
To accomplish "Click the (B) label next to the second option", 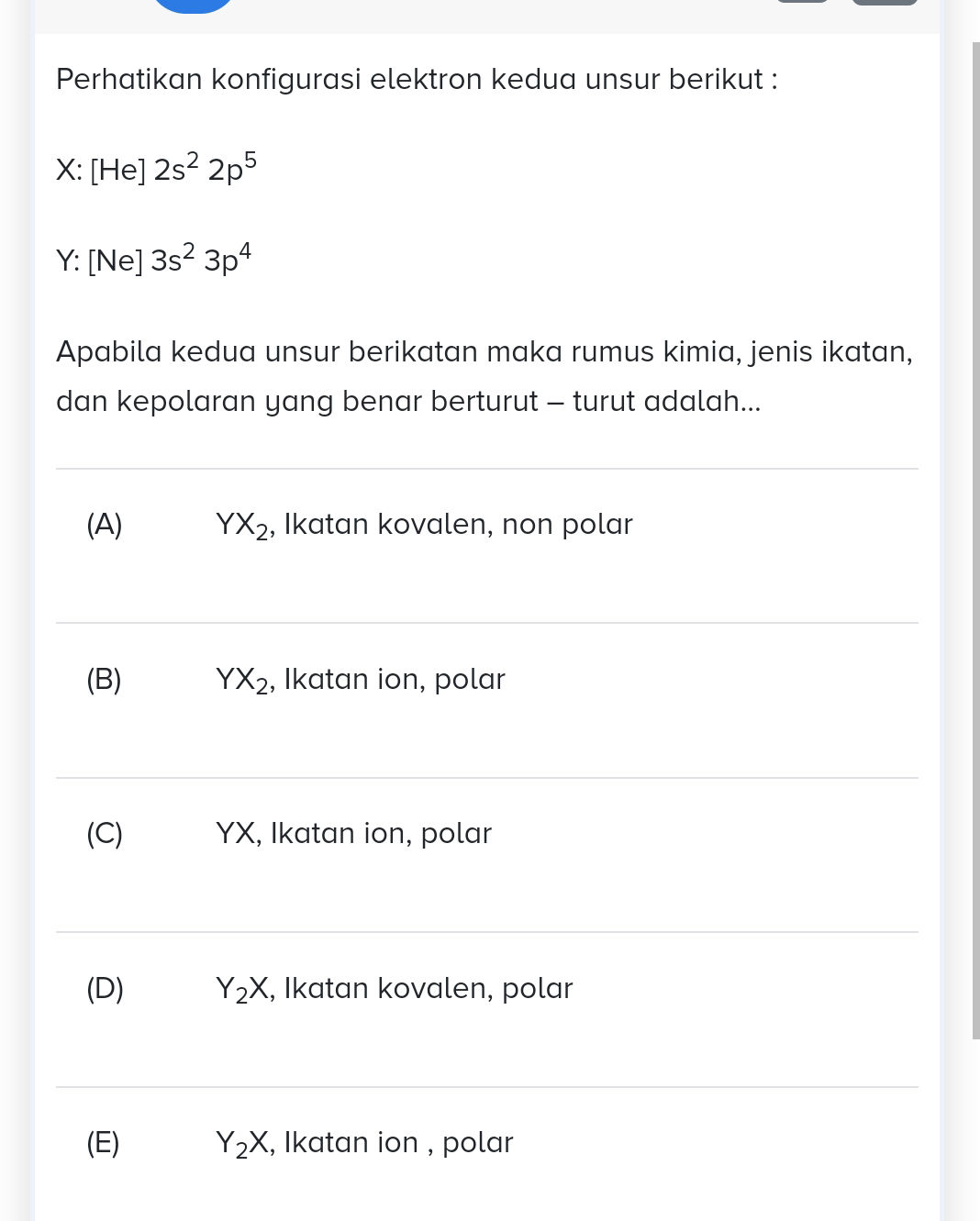I will 104,679.
